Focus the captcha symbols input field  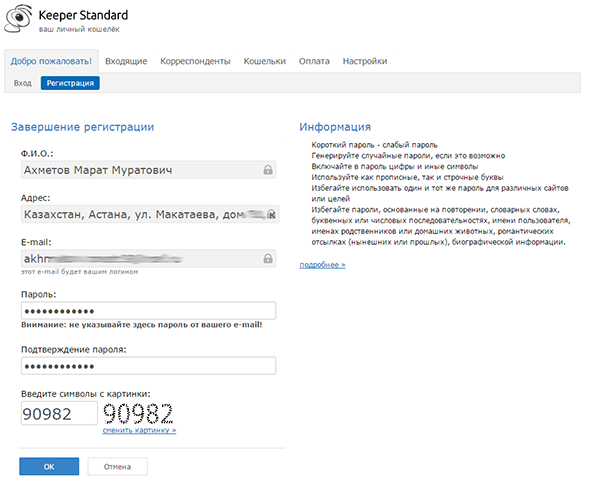point(59,413)
